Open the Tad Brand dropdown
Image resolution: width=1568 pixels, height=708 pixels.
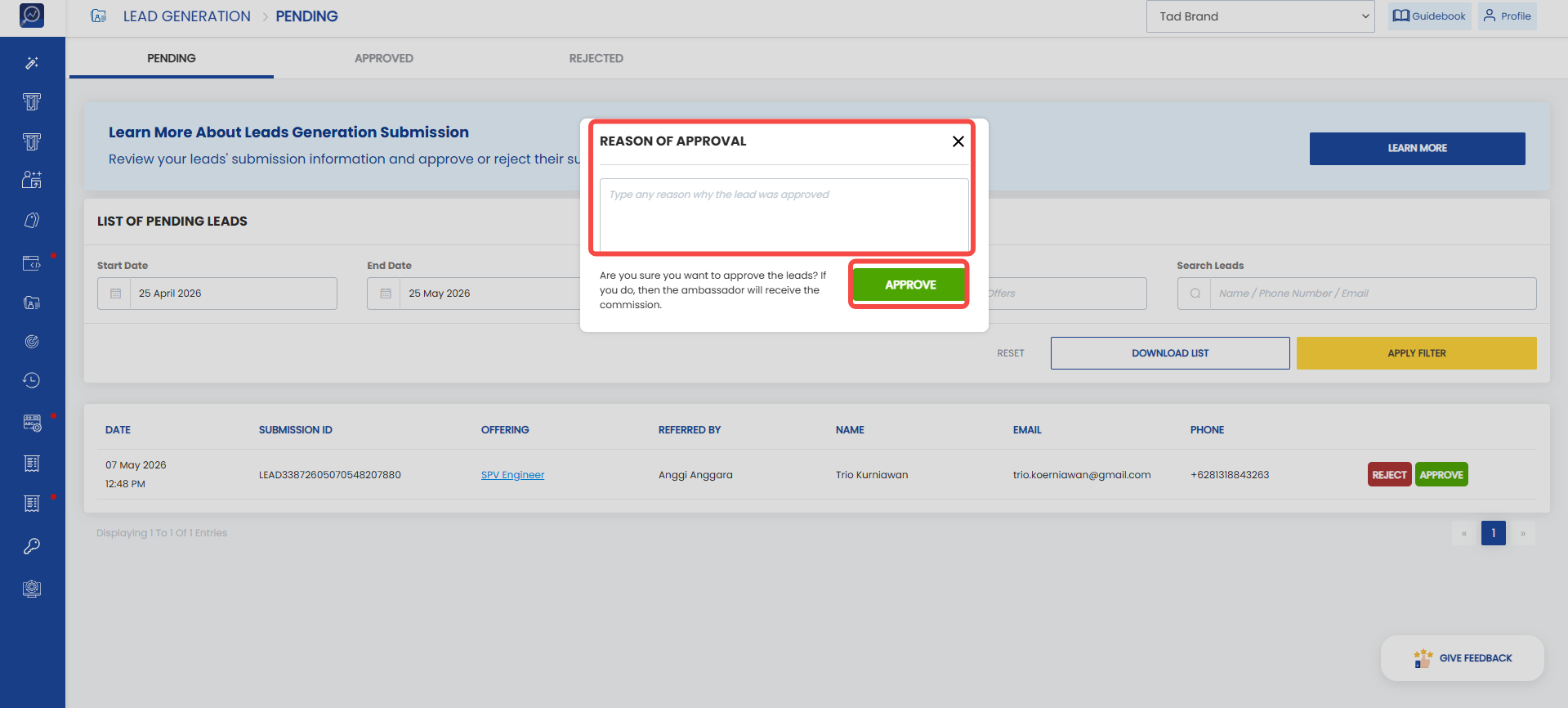(x=1261, y=16)
